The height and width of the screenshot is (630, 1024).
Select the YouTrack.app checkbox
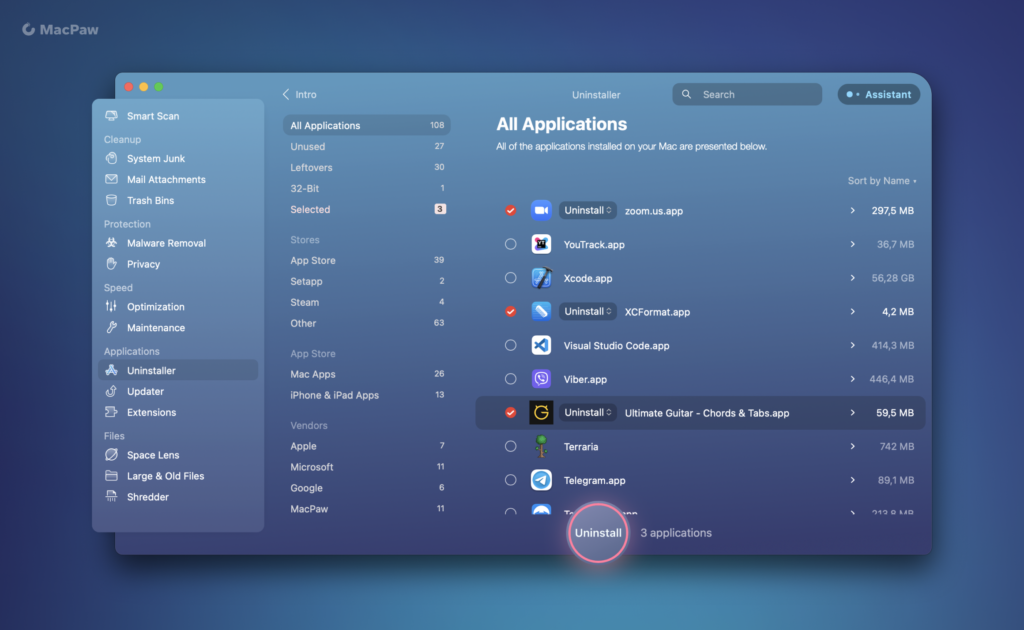[x=511, y=244]
